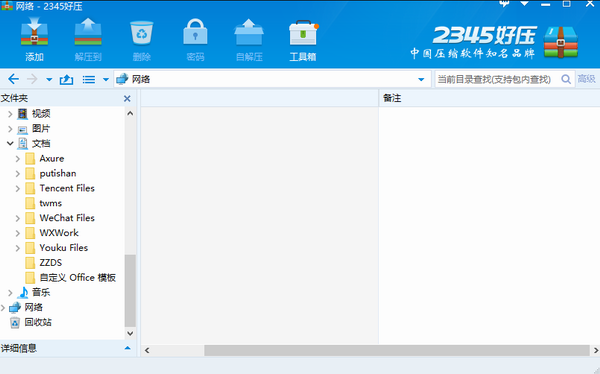The width and height of the screenshot is (600, 374).
Task: Click the search magnifier icon
Action: click(x=566, y=79)
